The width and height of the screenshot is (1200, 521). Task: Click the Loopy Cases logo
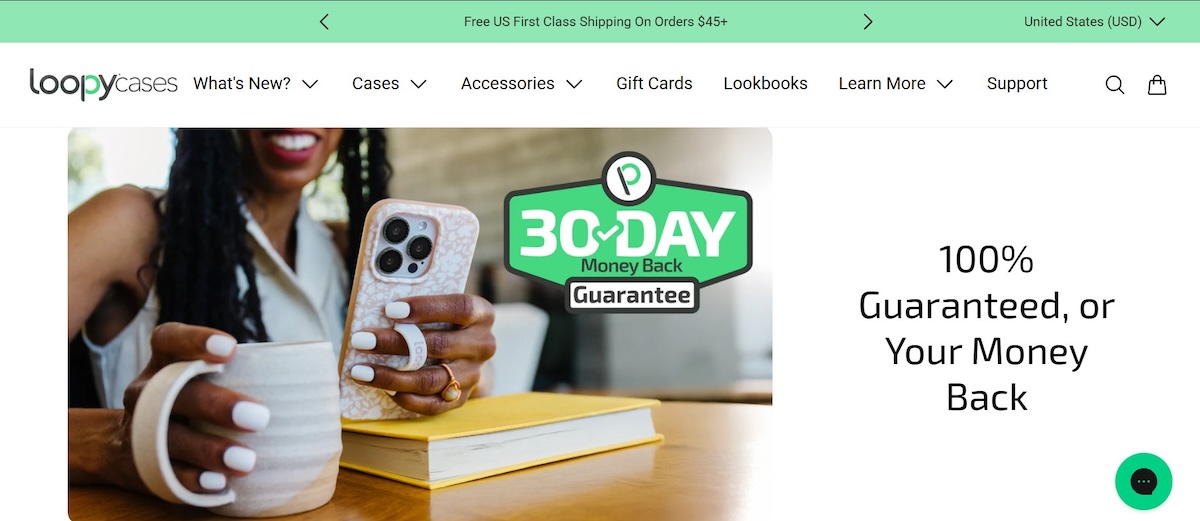(x=104, y=84)
